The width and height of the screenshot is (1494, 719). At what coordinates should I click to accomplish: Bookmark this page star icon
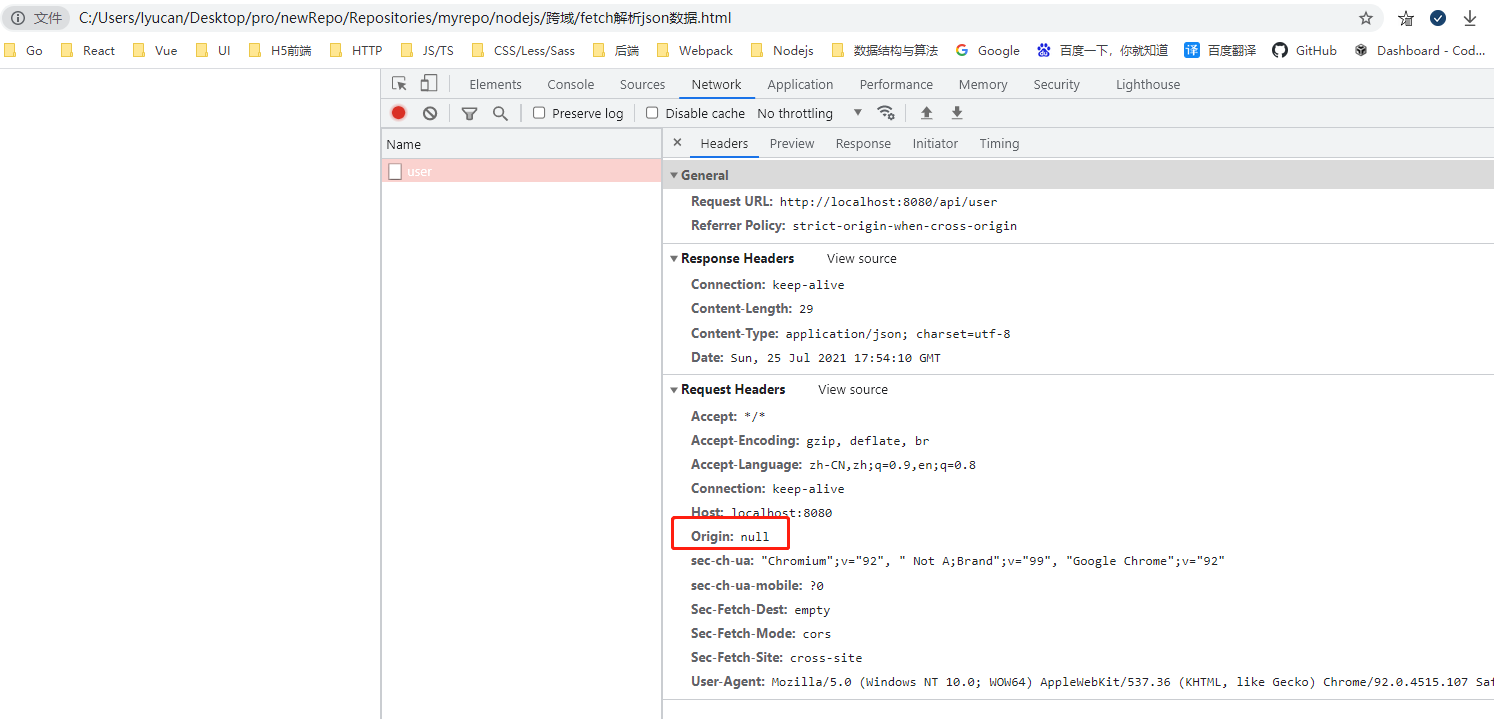pyautogui.click(x=1366, y=18)
